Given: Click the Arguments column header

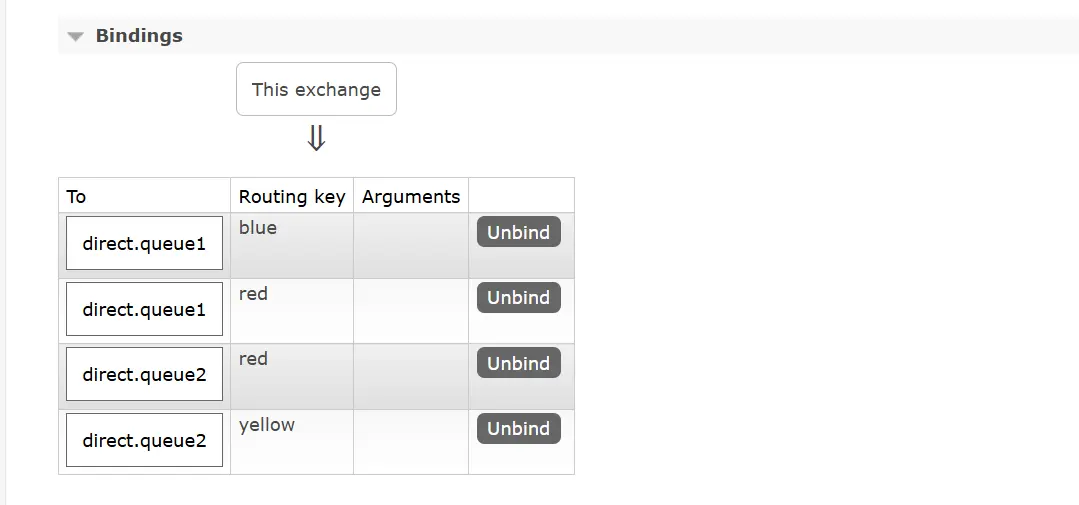Looking at the screenshot, I should point(411,196).
